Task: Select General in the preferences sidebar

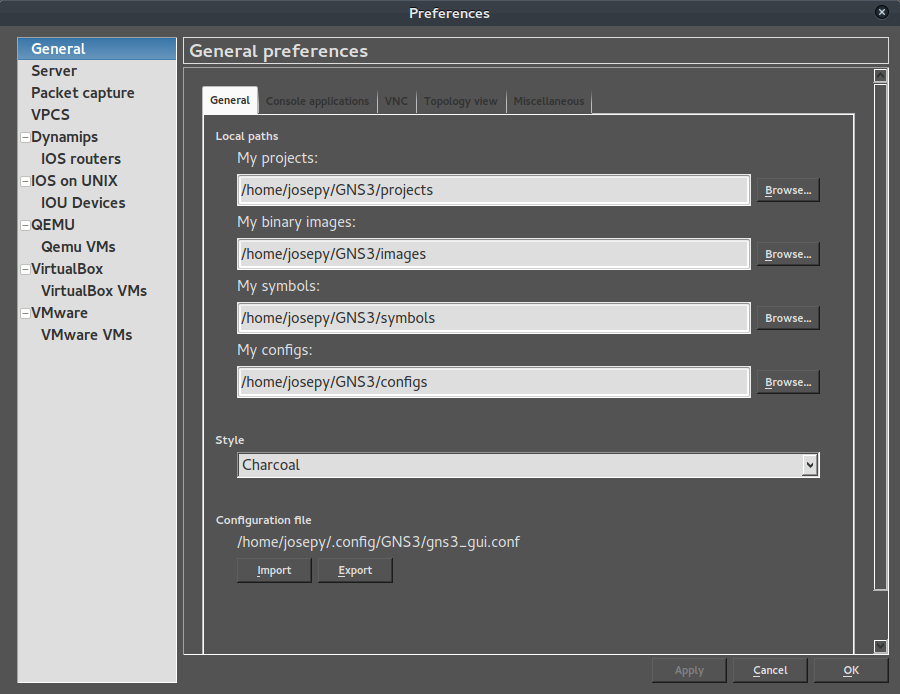Action: click(x=96, y=49)
